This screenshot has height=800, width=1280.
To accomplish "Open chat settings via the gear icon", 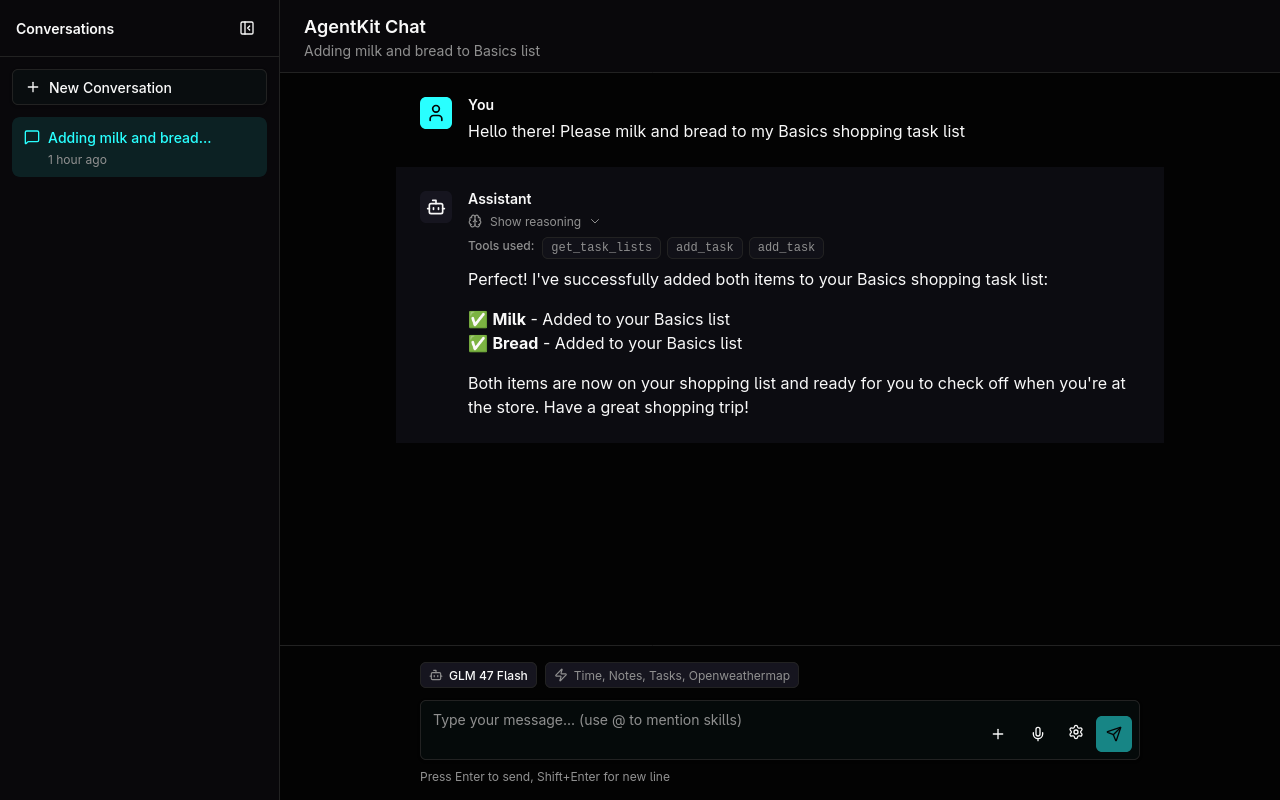I will [1075, 732].
